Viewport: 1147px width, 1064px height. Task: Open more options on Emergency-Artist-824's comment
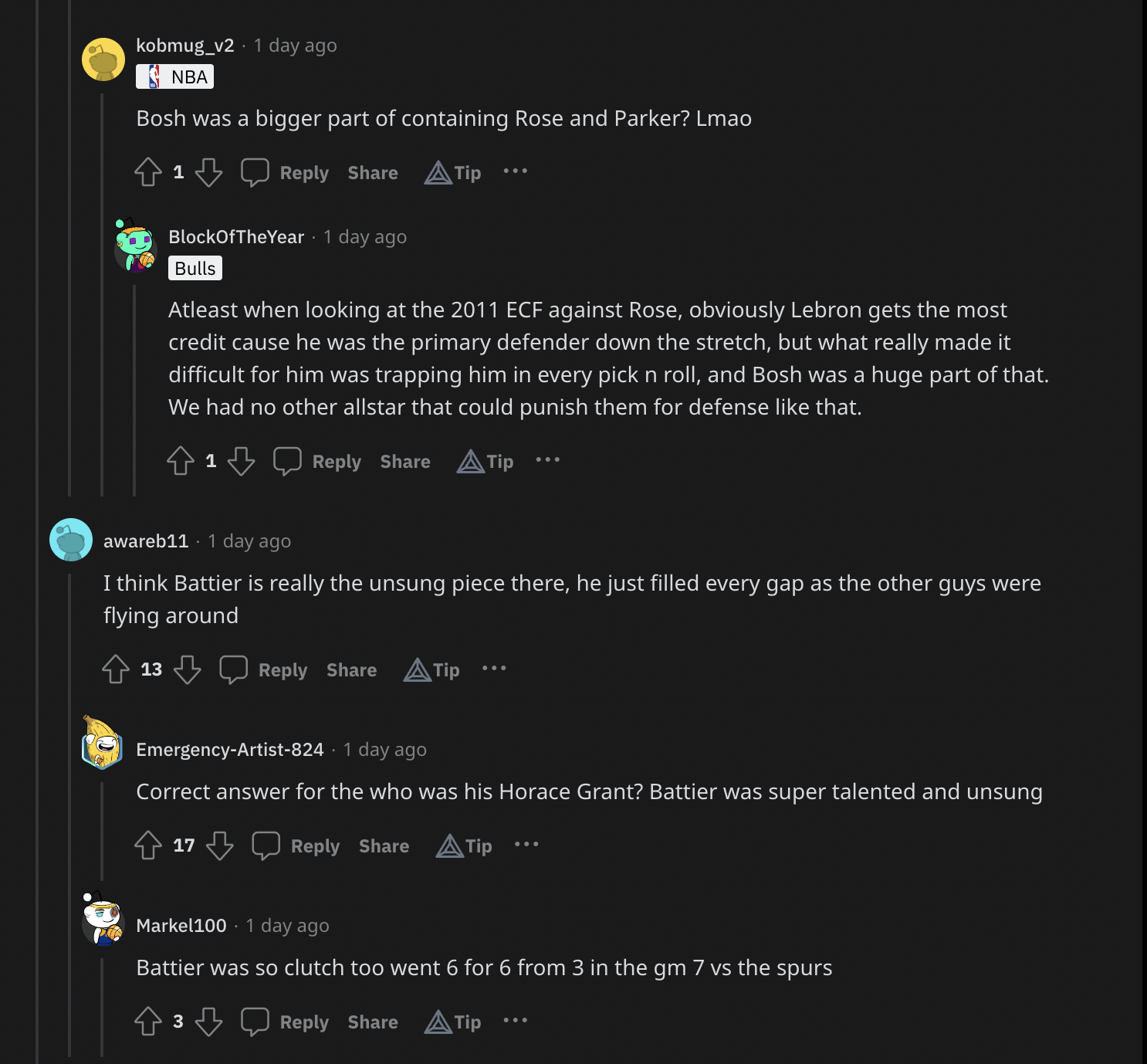(x=526, y=845)
